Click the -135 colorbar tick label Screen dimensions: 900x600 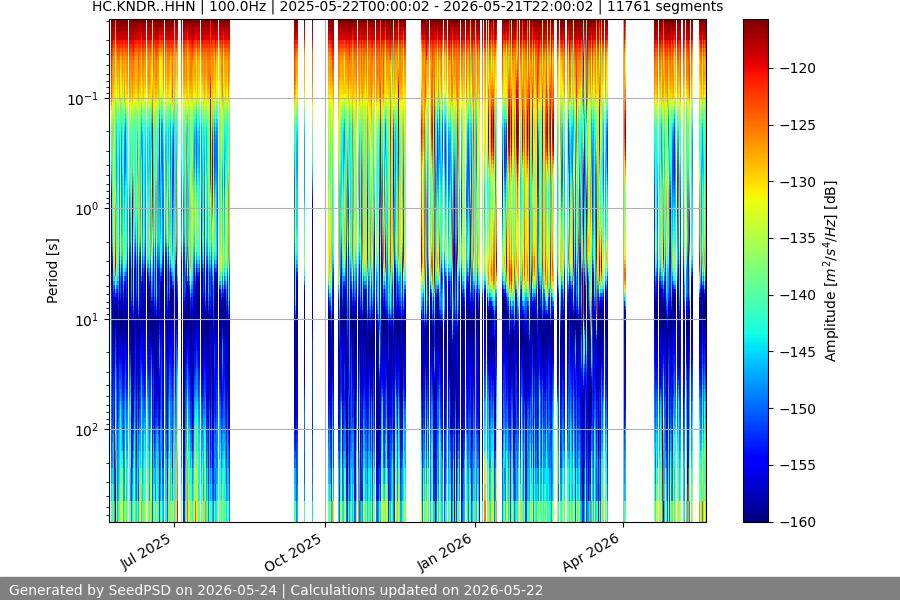click(x=798, y=238)
